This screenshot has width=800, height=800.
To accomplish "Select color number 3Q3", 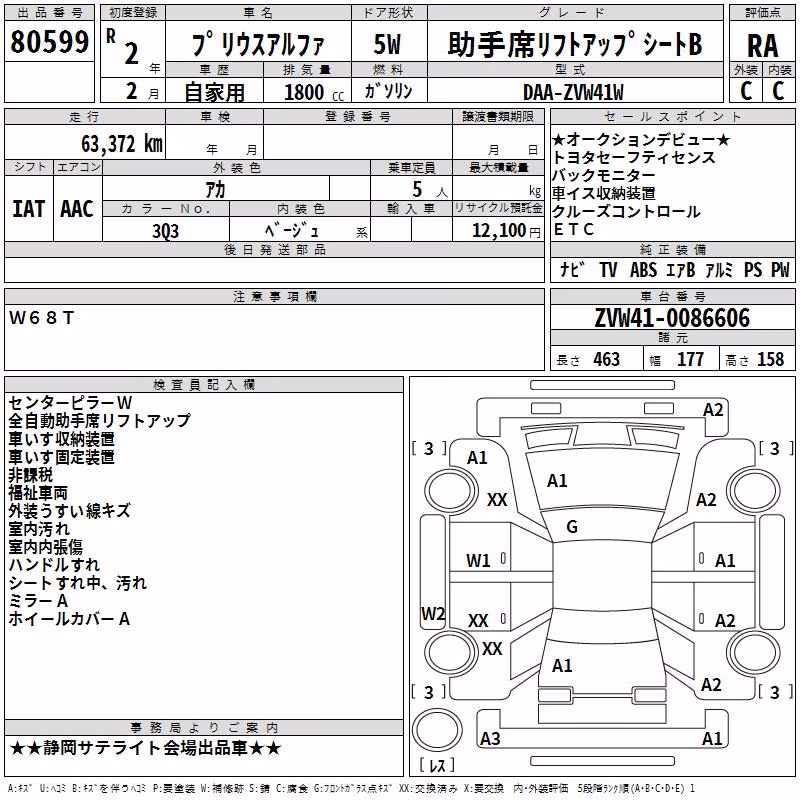I will pyautogui.click(x=165, y=231).
